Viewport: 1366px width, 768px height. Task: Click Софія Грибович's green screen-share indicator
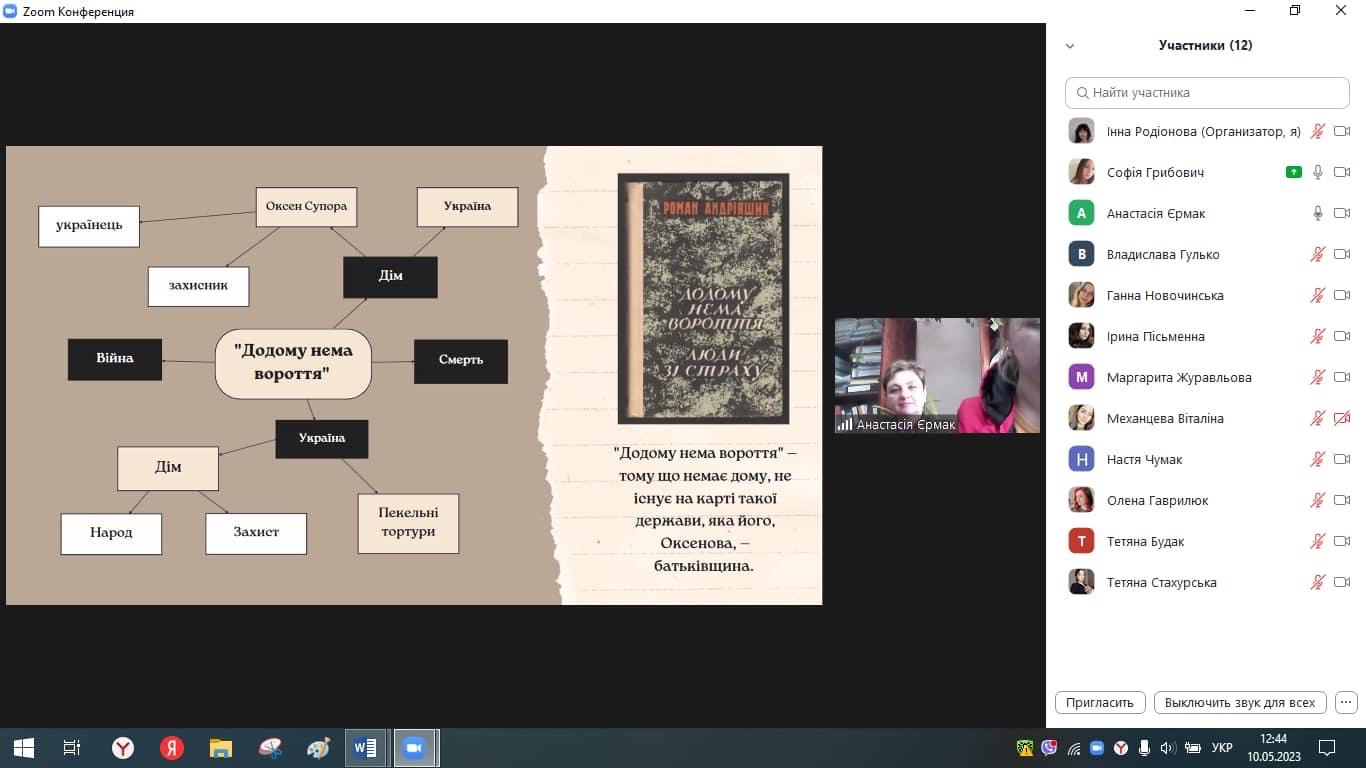(1294, 172)
